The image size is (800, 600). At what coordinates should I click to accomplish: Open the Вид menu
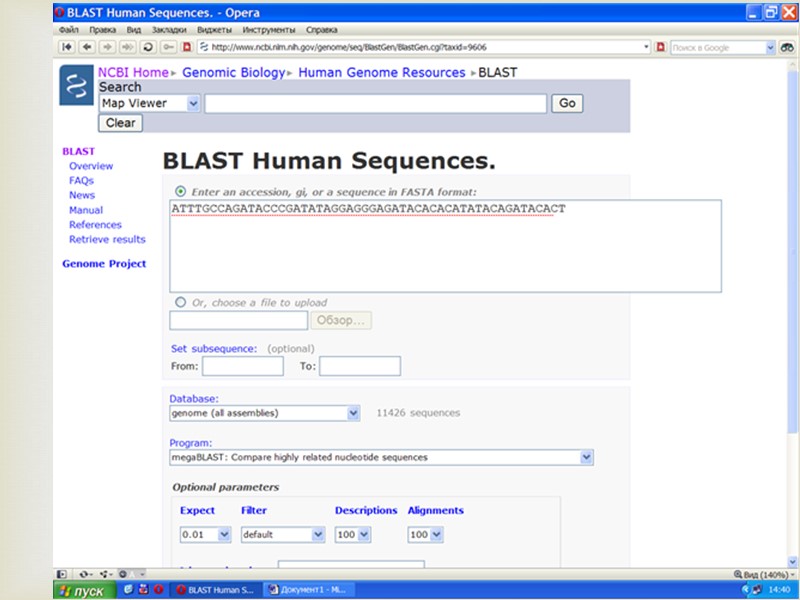pos(134,30)
